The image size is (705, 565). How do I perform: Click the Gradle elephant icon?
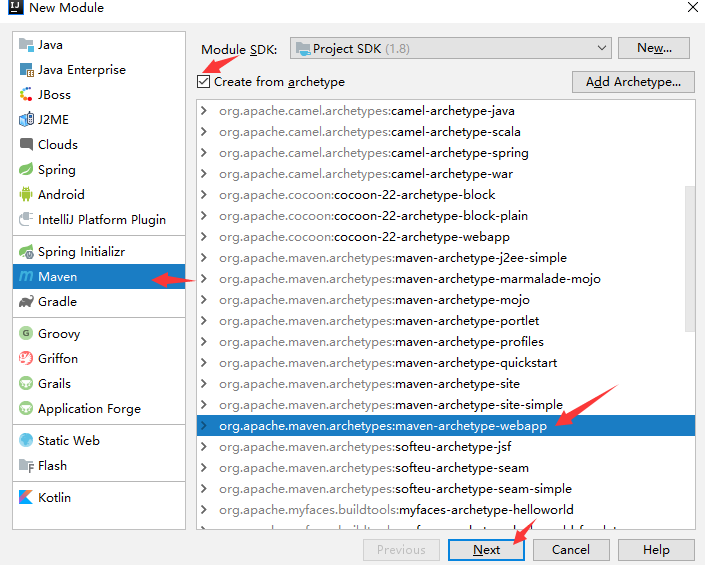click(x=26, y=302)
